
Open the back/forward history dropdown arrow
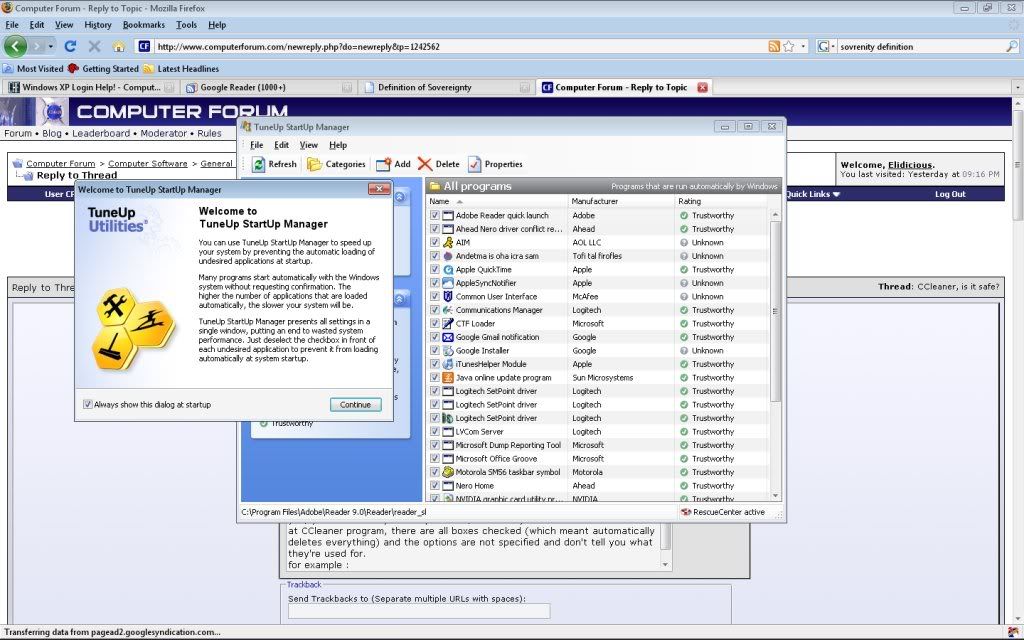(x=50, y=46)
